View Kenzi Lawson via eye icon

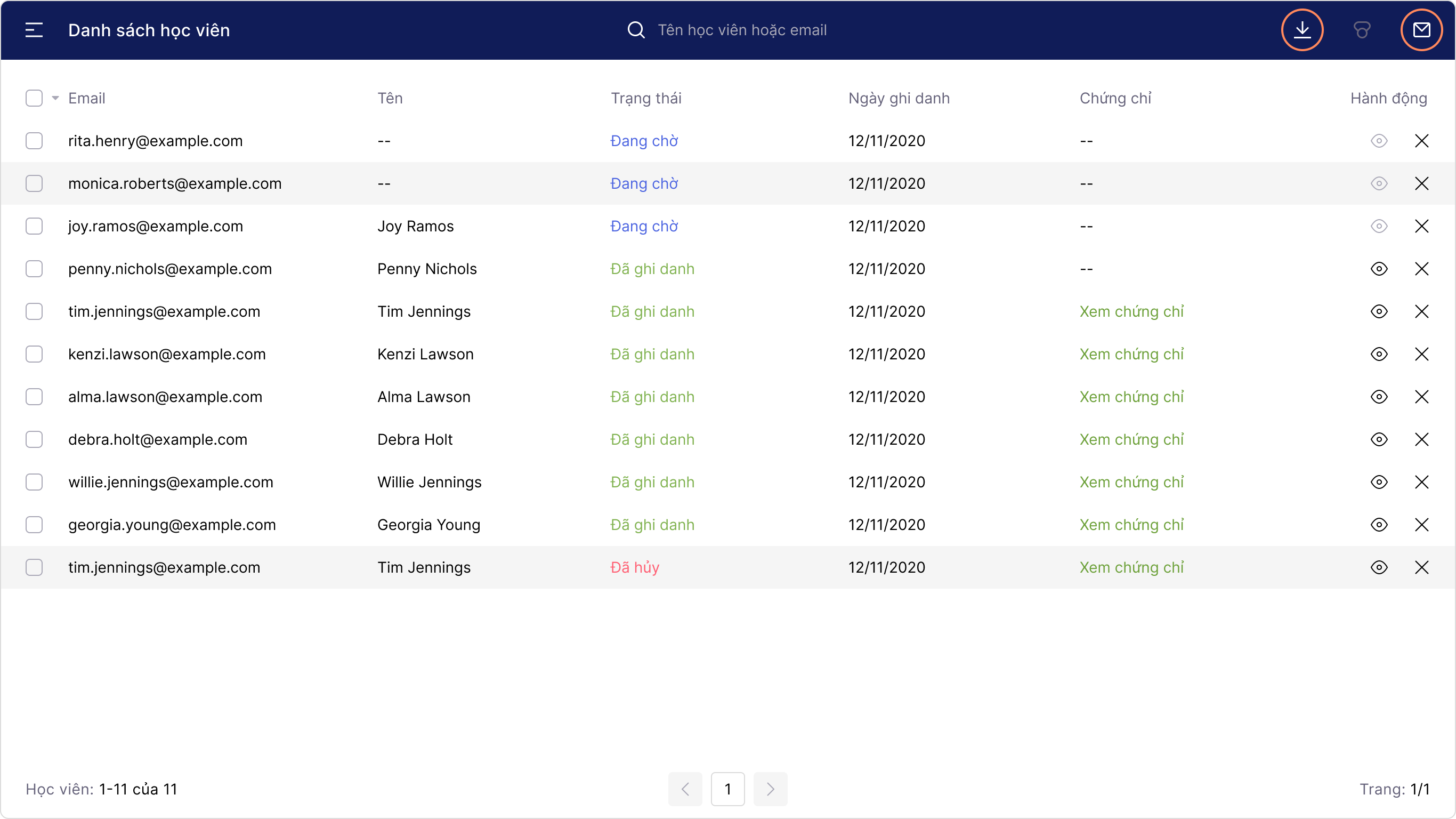click(1379, 354)
